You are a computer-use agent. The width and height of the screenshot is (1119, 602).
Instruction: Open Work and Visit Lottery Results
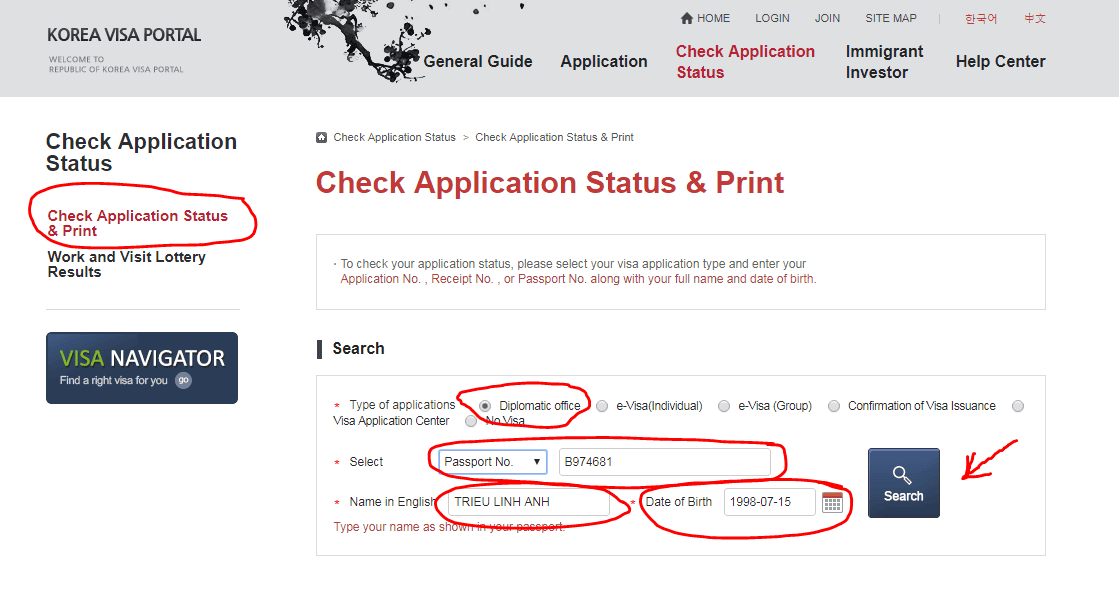tap(126, 264)
